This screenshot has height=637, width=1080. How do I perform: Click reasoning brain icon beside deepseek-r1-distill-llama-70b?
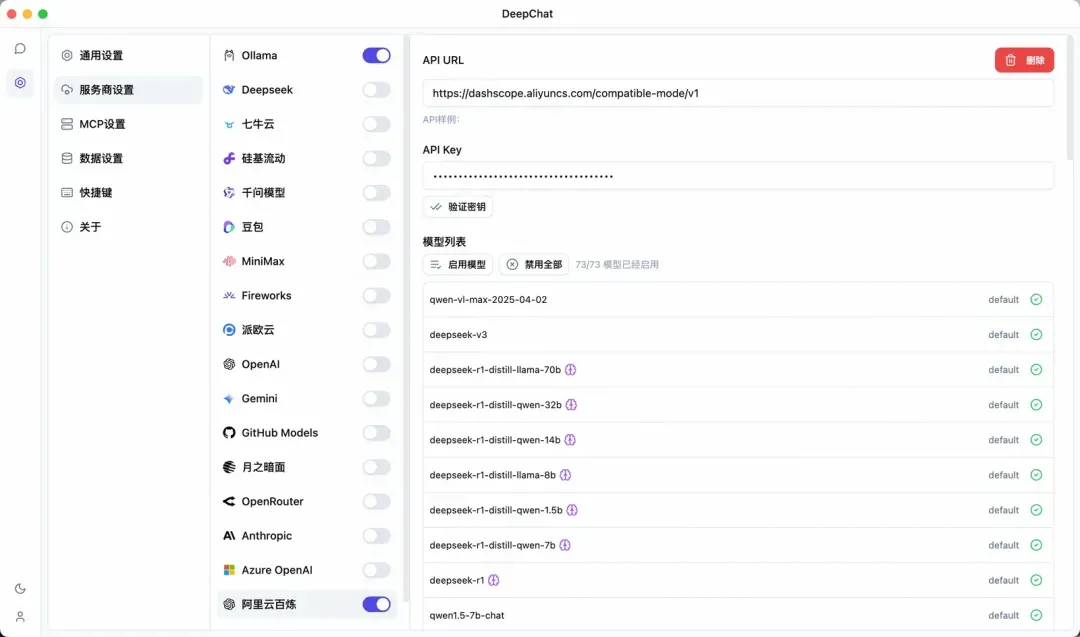point(570,370)
